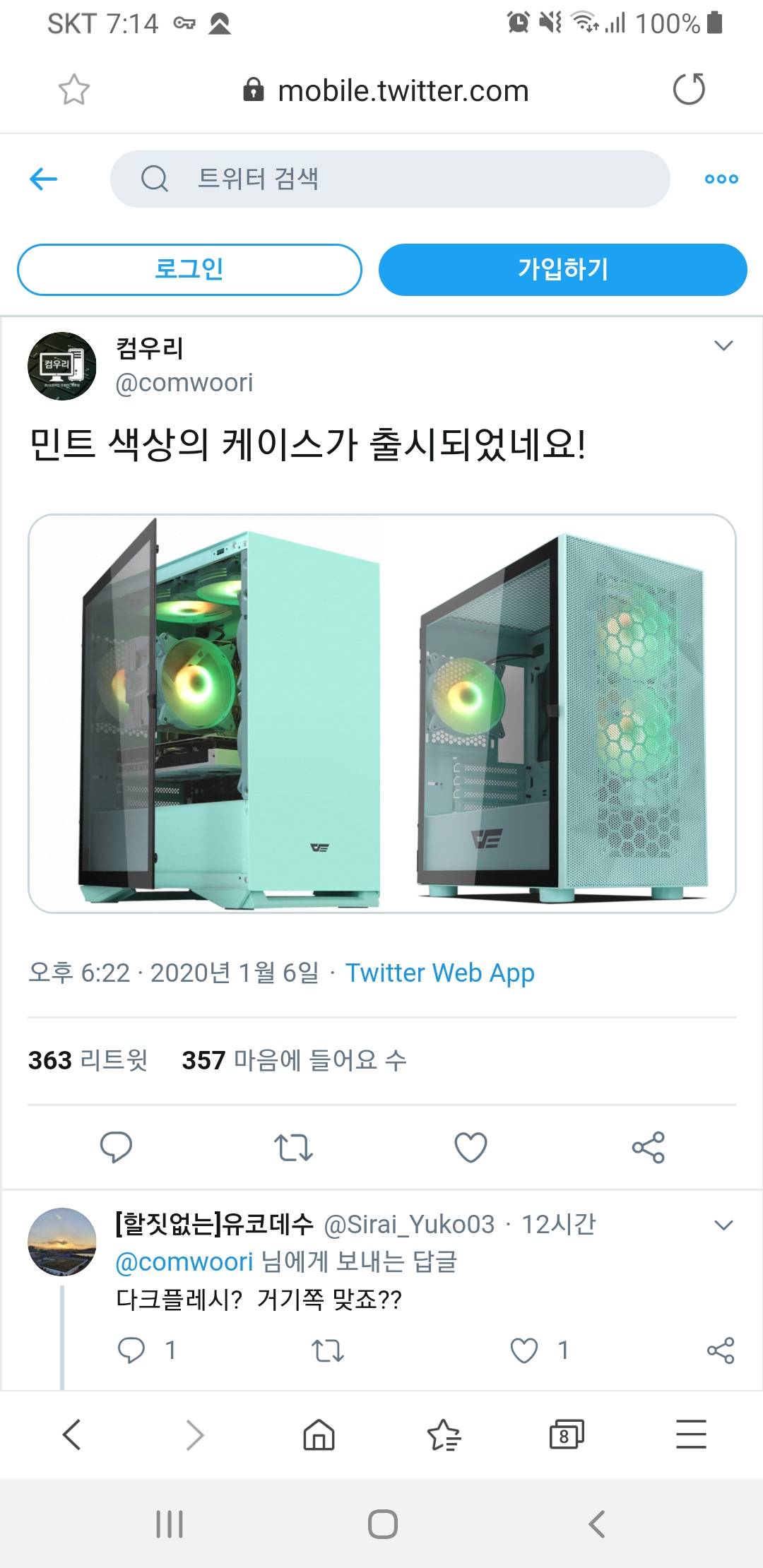The image size is (763, 1568).
Task: Open the browser hamburger menu
Action: (691, 1435)
